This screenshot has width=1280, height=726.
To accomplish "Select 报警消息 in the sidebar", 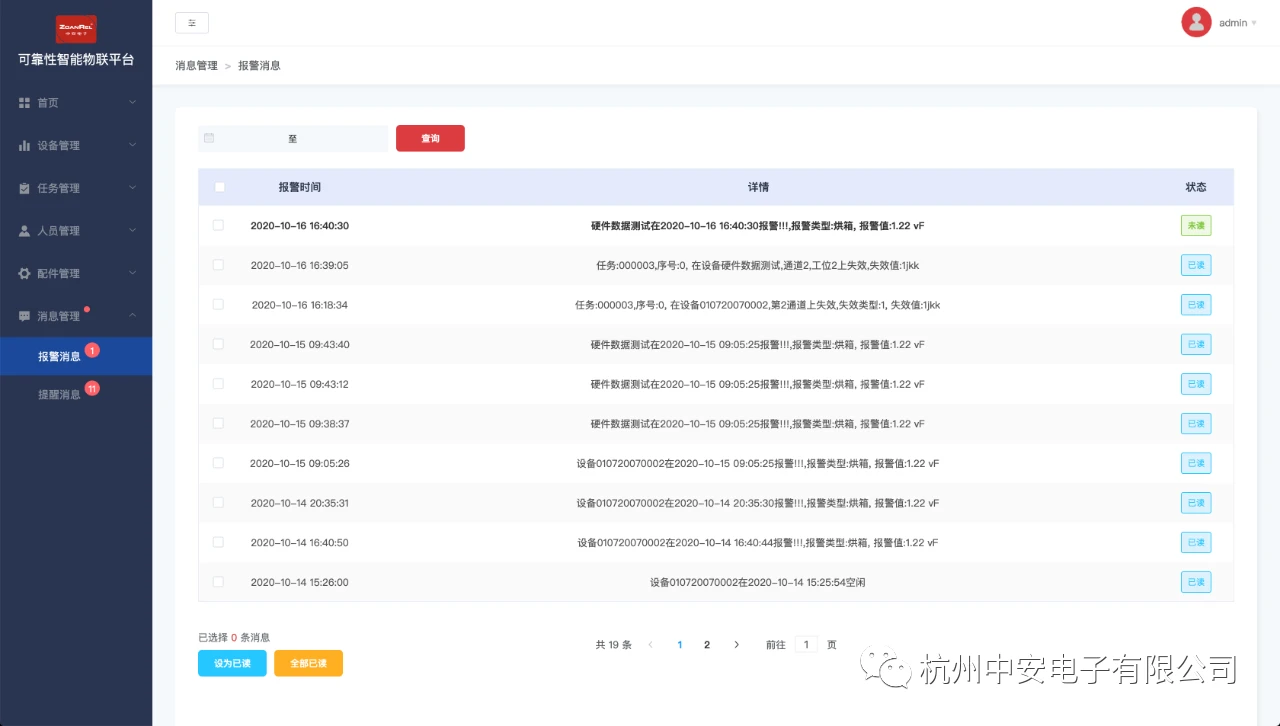I will (59, 357).
